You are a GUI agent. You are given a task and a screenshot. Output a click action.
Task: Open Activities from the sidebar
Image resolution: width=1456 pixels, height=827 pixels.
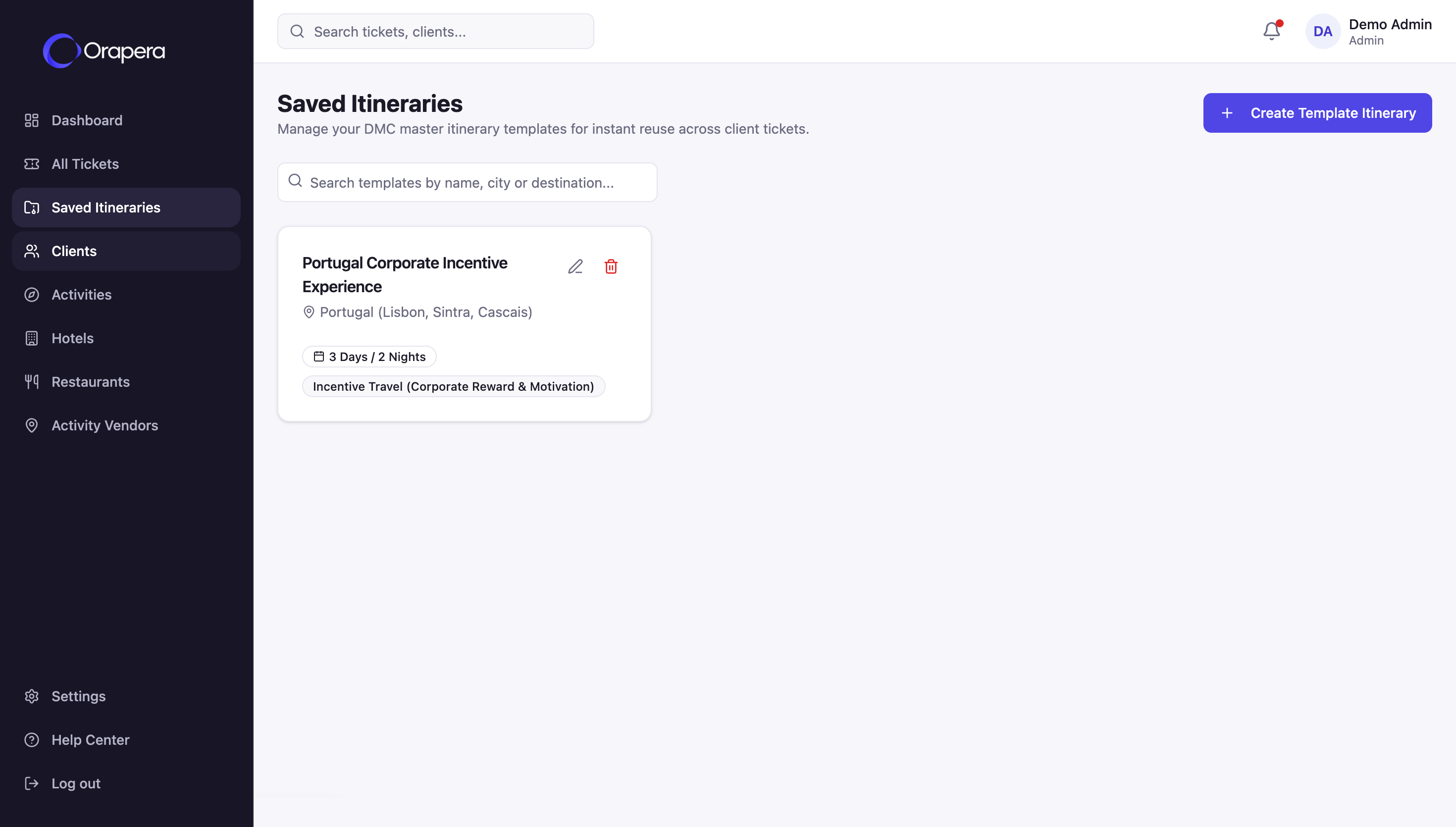click(x=126, y=295)
